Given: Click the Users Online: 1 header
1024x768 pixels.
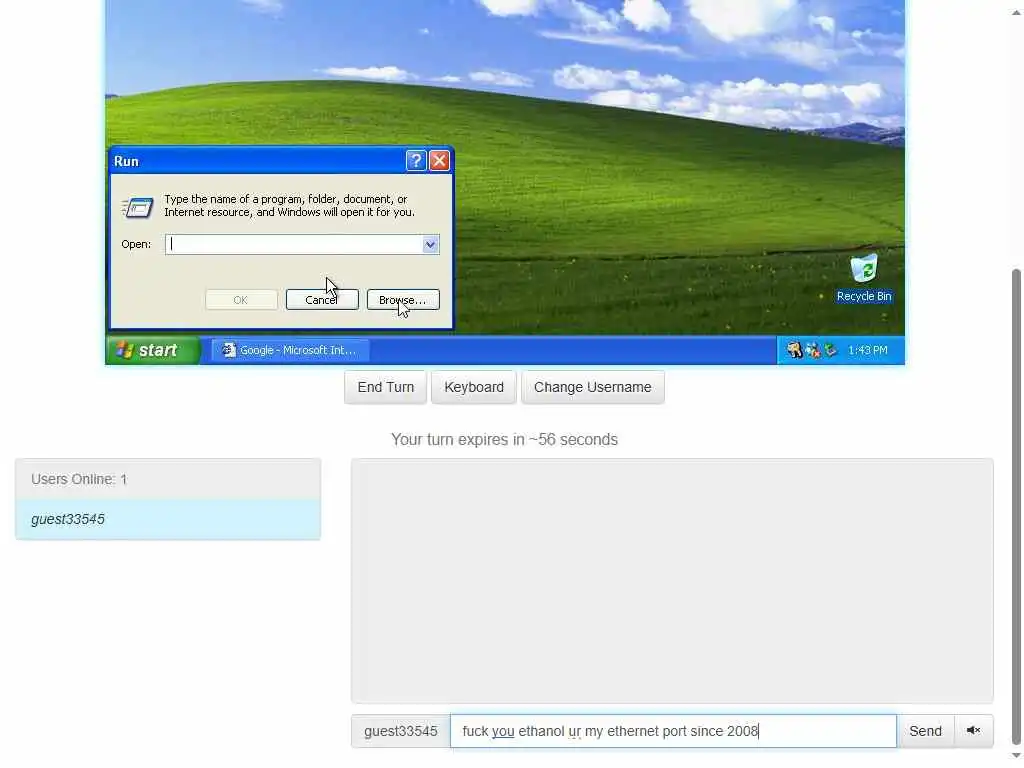Looking at the screenshot, I should click(168, 479).
